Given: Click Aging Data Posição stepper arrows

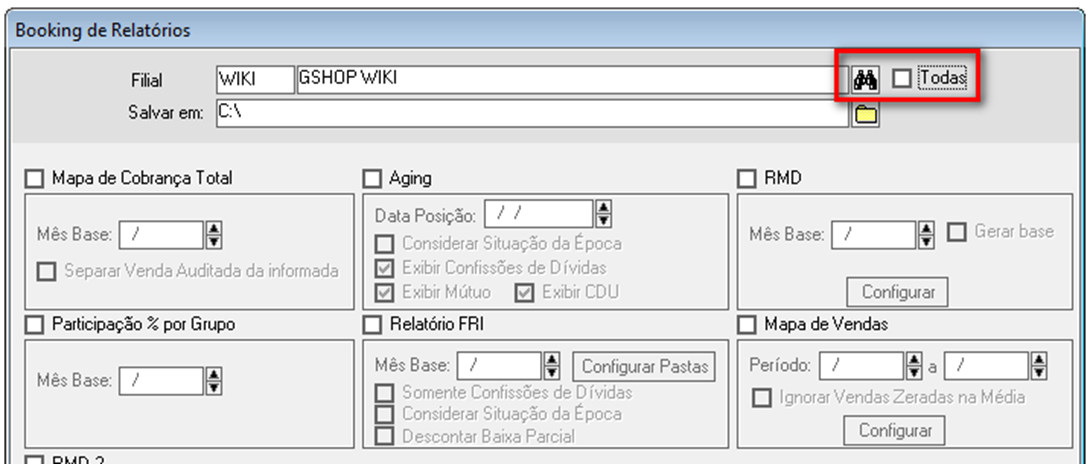Looking at the screenshot, I should click(x=604, y=214).
